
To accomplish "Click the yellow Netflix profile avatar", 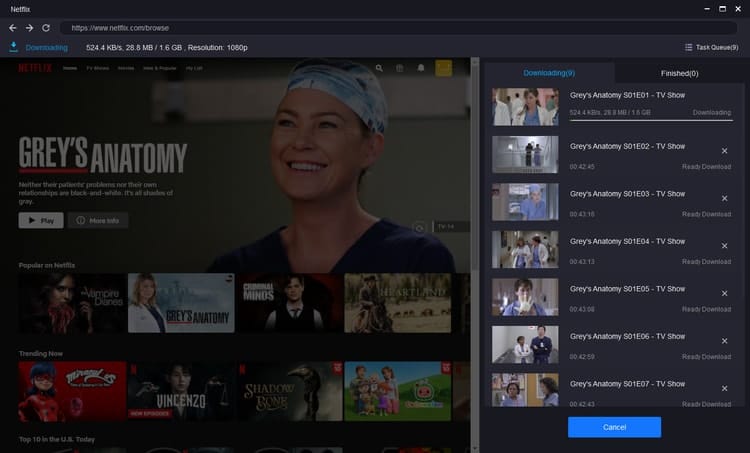I will 443,68.
